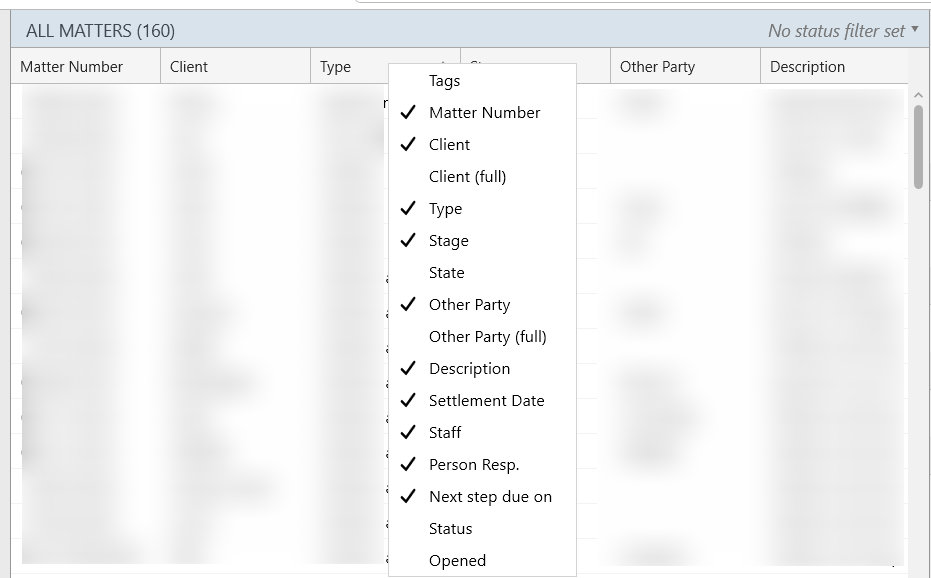Toggle off the Type column

click(445, 209)
